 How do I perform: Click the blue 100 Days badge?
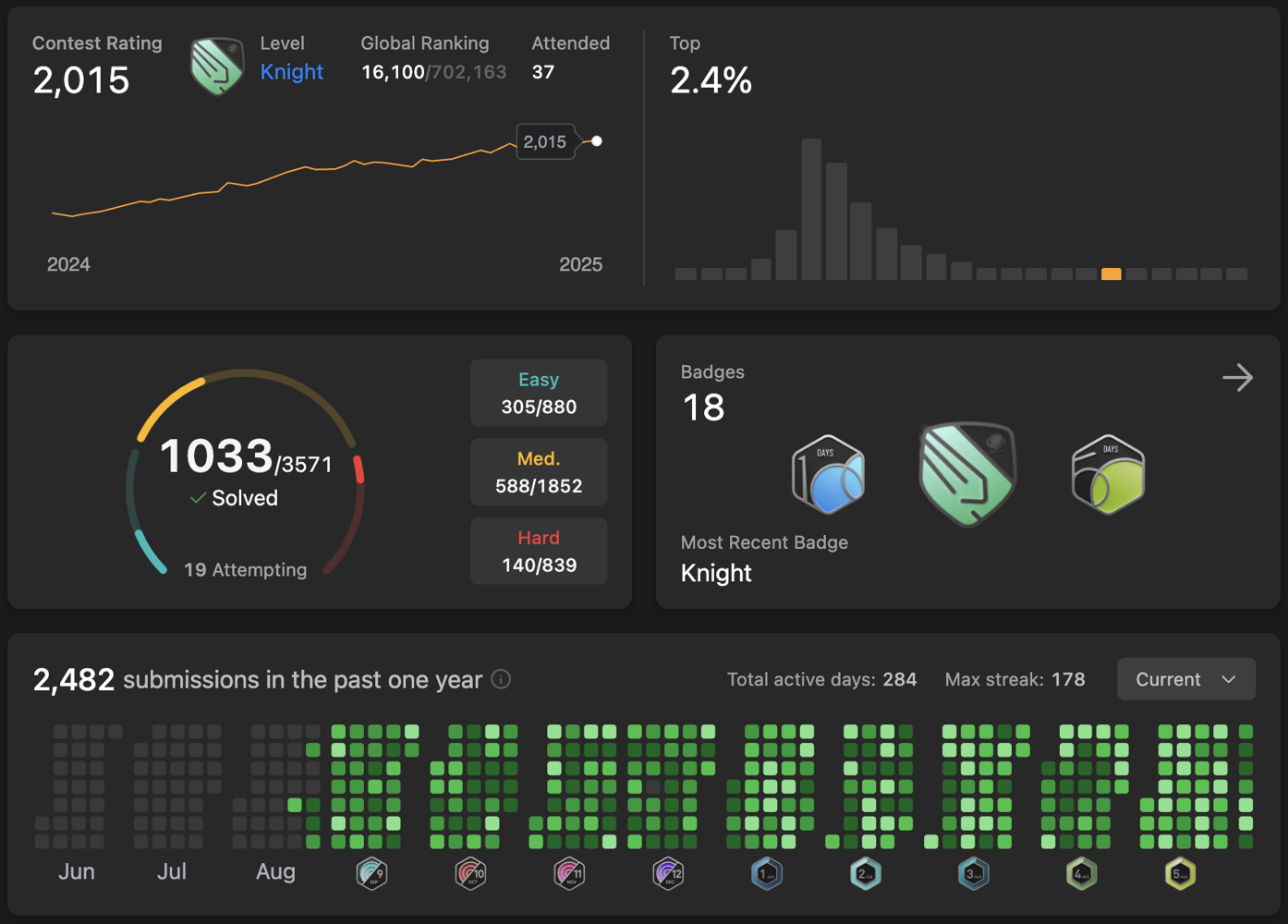[829, 475]
